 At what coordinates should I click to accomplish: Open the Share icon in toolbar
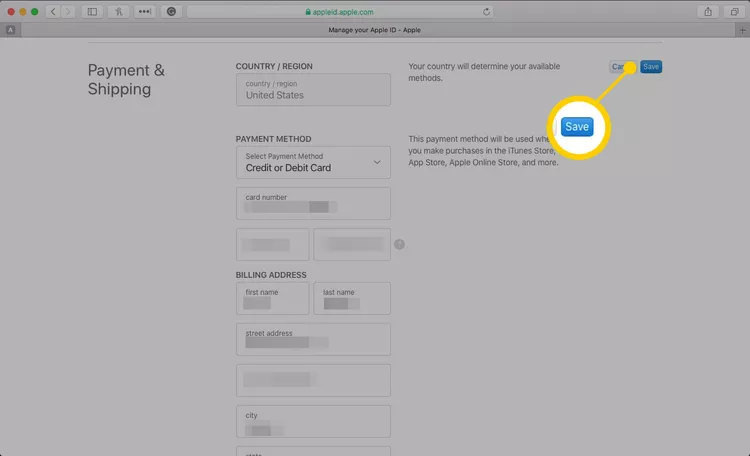coord(709,11)
